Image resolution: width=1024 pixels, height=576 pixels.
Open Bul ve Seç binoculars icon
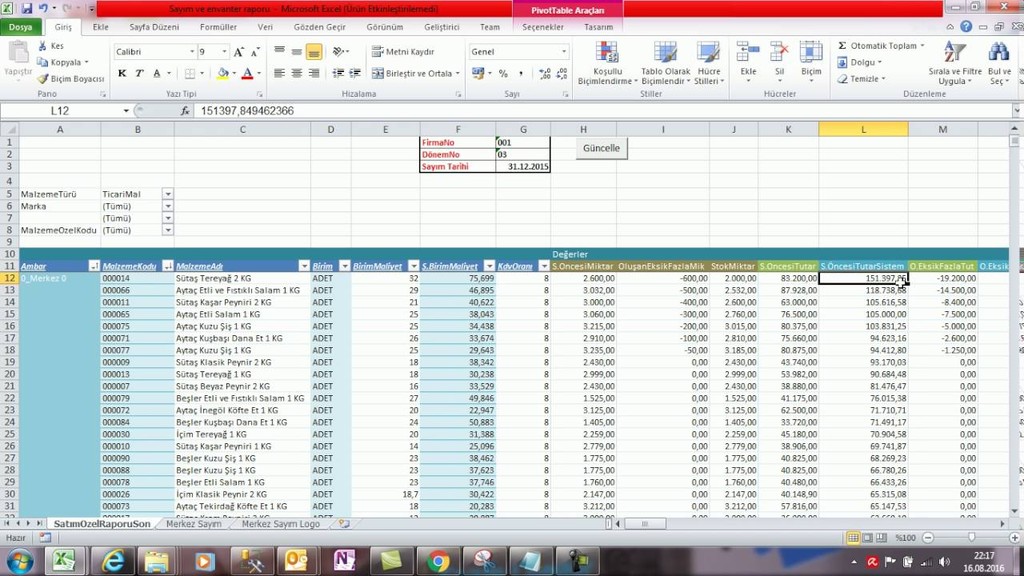[999, 63]
